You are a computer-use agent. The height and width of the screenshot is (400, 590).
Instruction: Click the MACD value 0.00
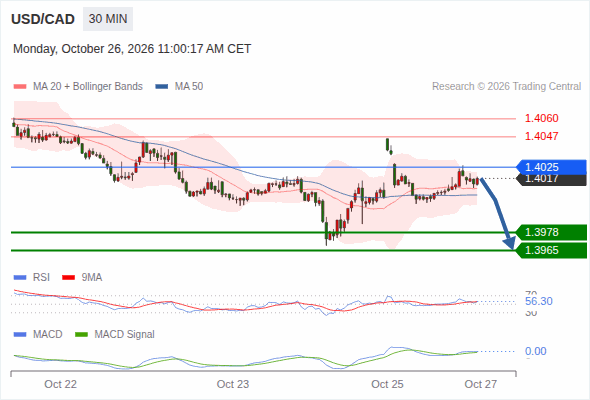pos(535,351)
